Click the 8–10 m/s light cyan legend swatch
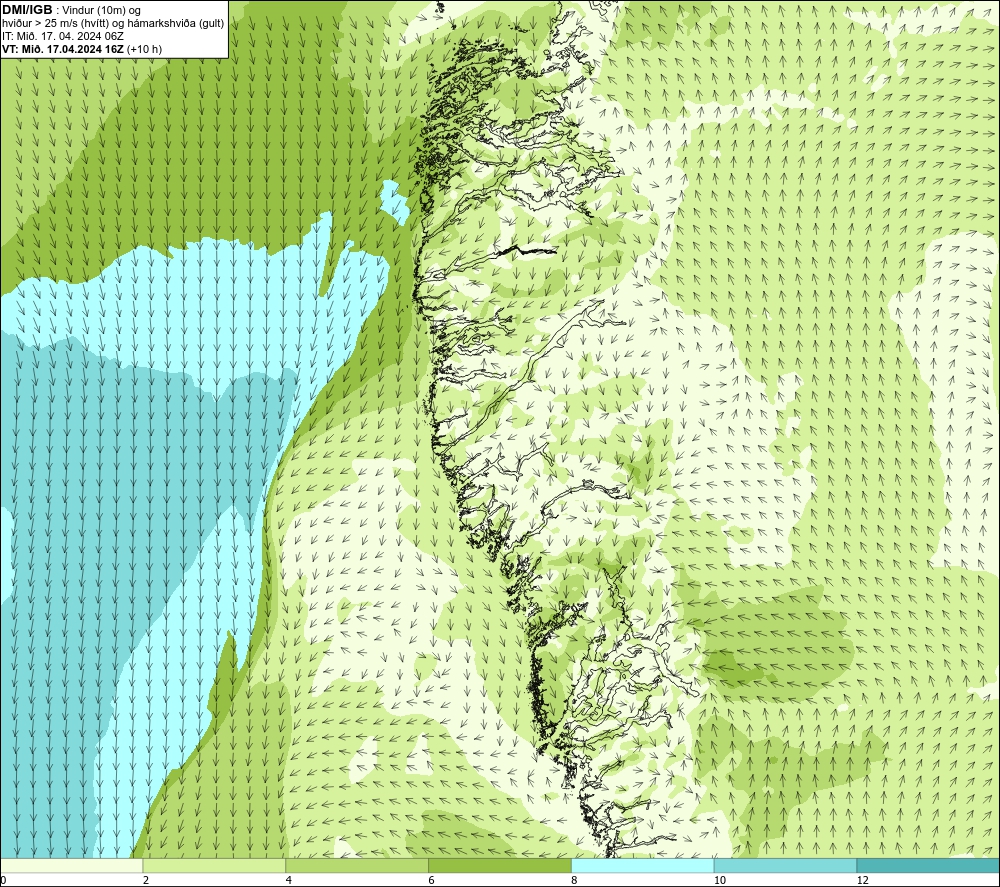 (643, 865)
